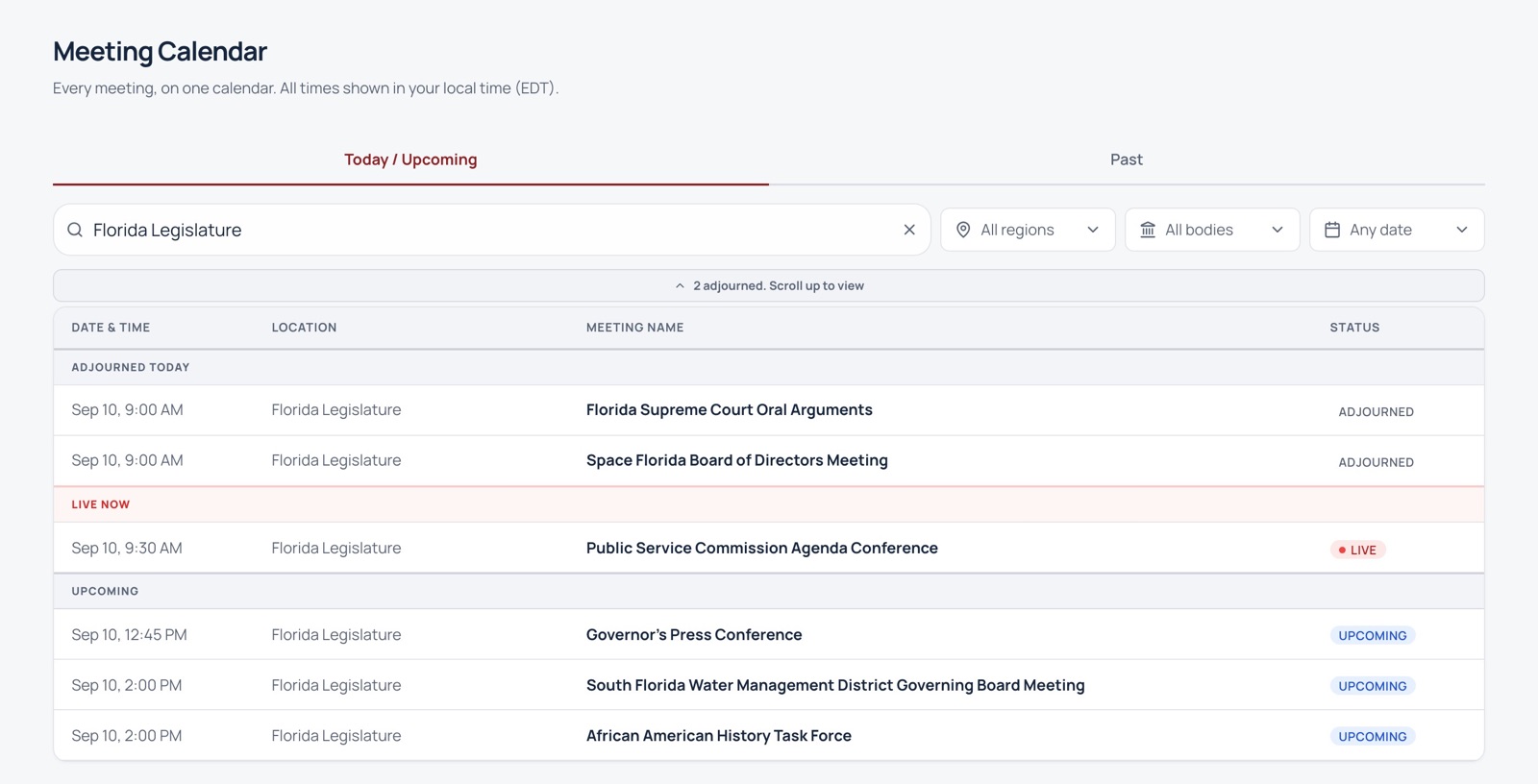Click the DATE & TIME column header
1538x784 pixels.
tap(111, 328)
